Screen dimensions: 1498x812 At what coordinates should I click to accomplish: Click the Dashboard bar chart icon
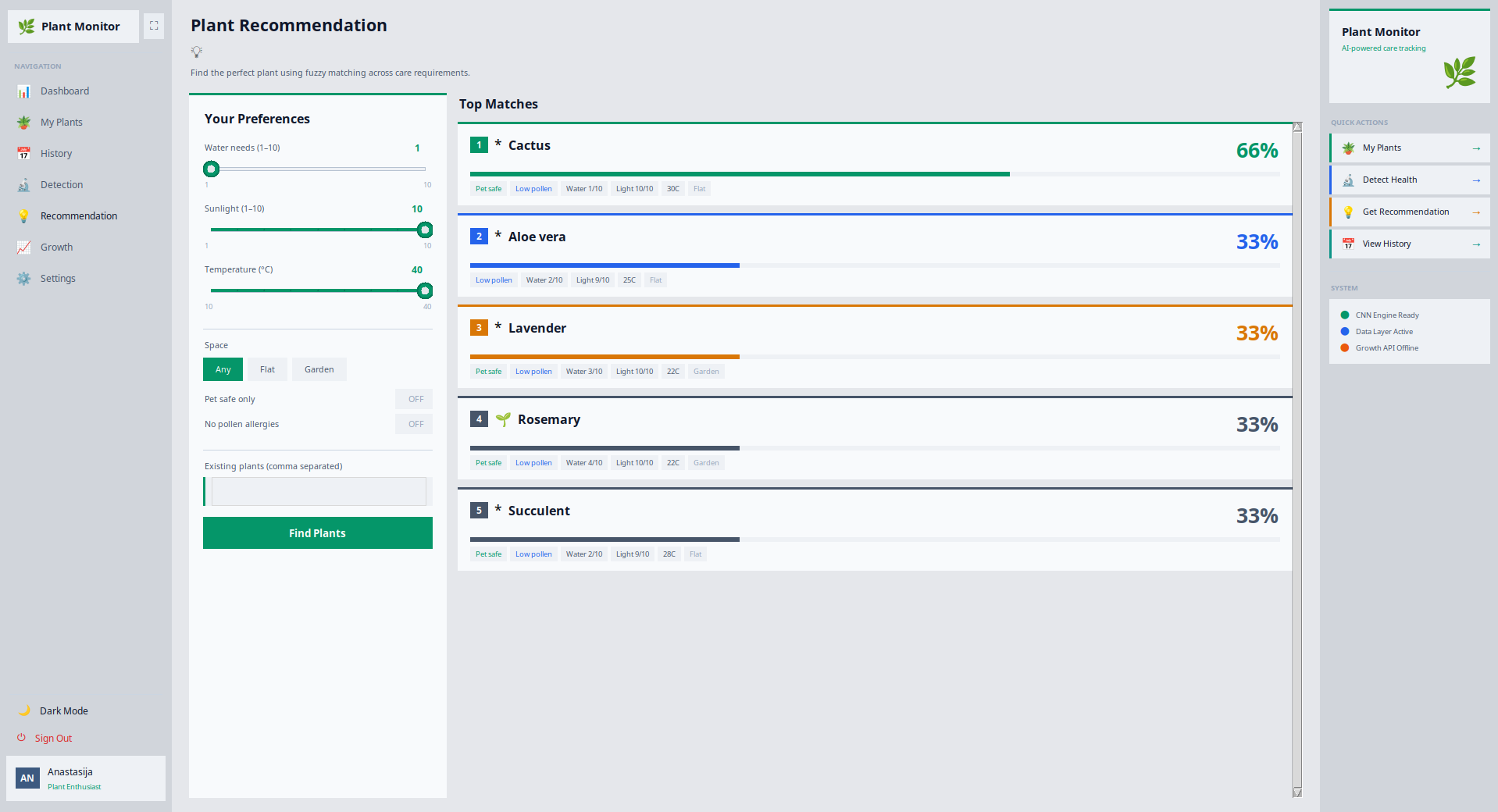23,91
